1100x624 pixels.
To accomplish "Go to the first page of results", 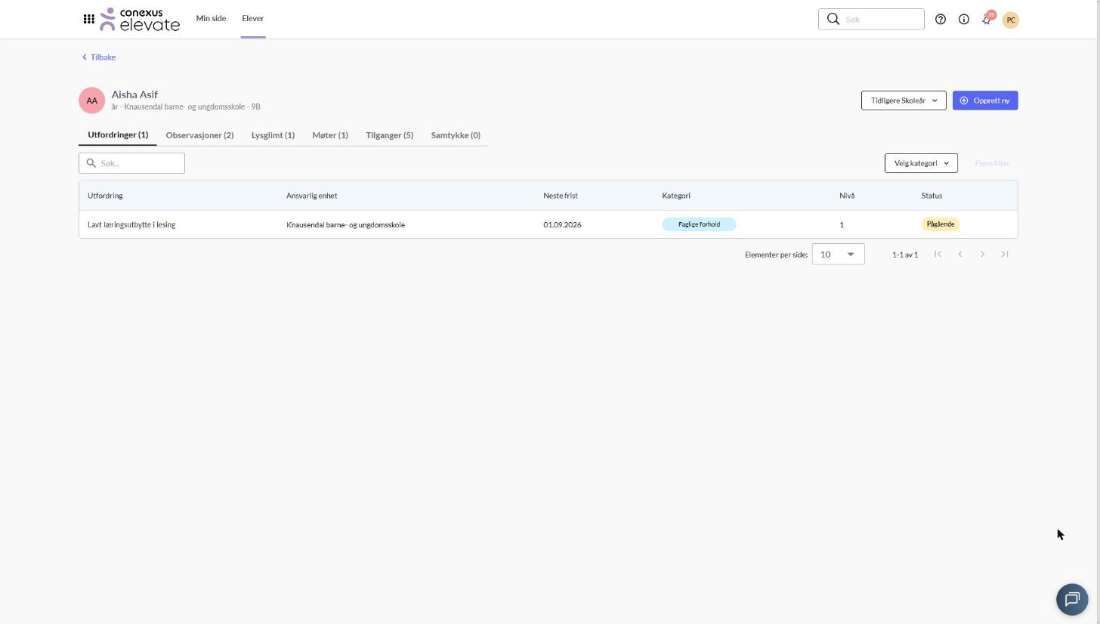I will [938, 254].
